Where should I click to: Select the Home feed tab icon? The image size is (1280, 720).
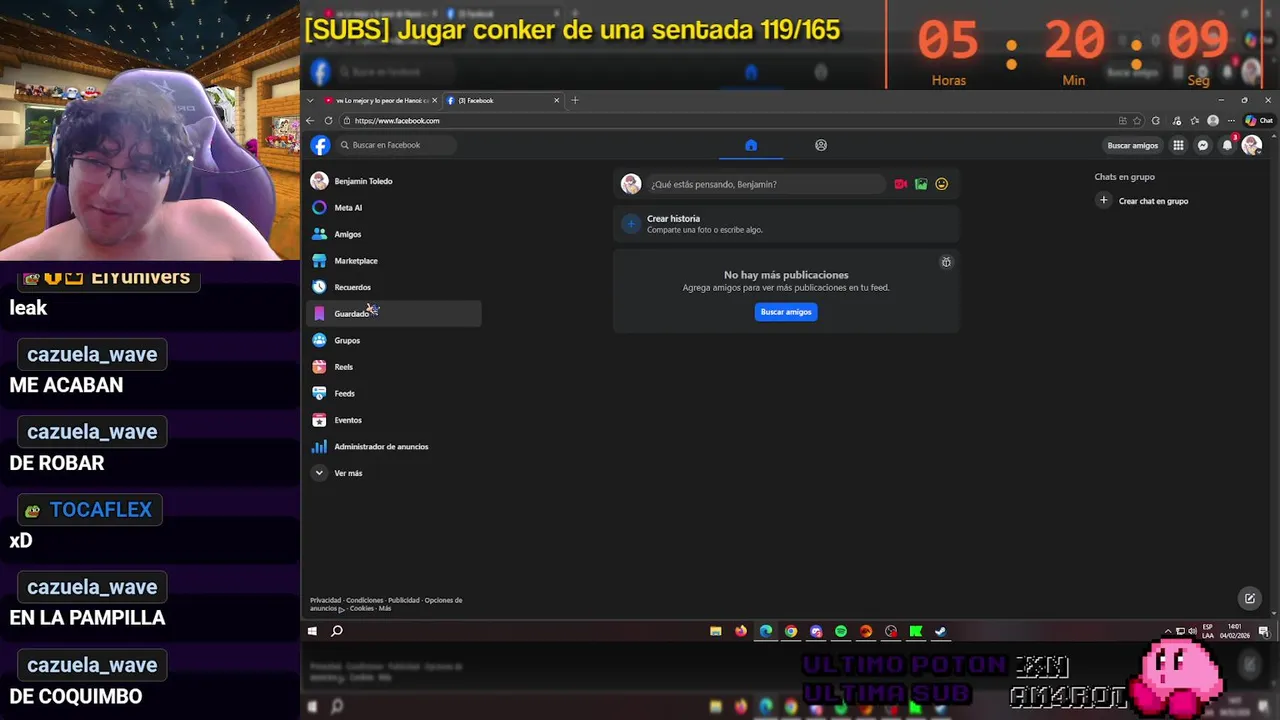751,145
